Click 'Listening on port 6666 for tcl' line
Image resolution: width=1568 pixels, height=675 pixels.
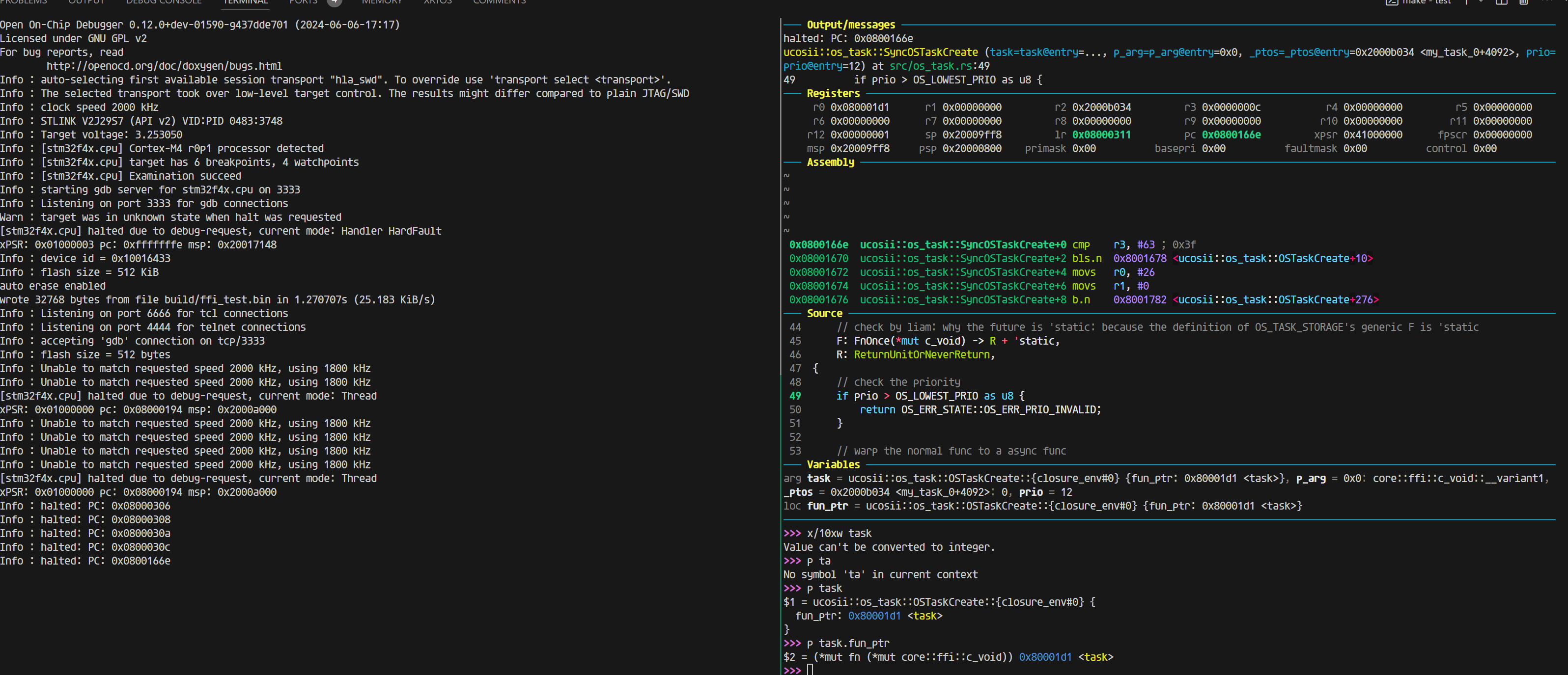(144, 313)
